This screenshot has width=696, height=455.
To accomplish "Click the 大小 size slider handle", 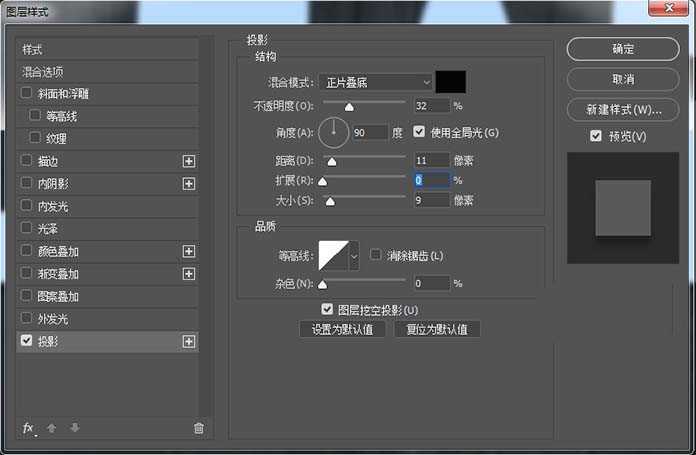I will pos(330,202).
